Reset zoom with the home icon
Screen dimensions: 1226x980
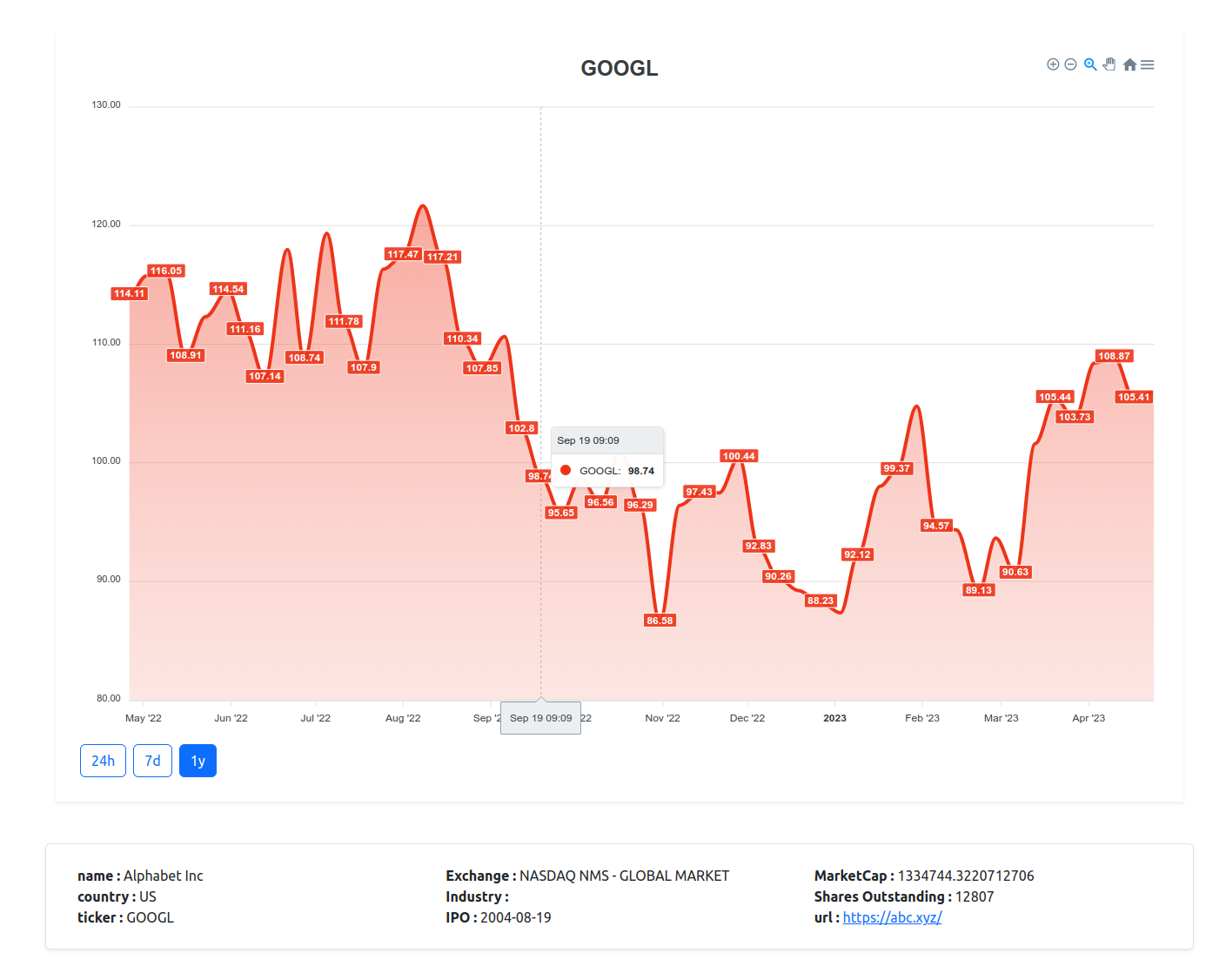coord(1129,64)
